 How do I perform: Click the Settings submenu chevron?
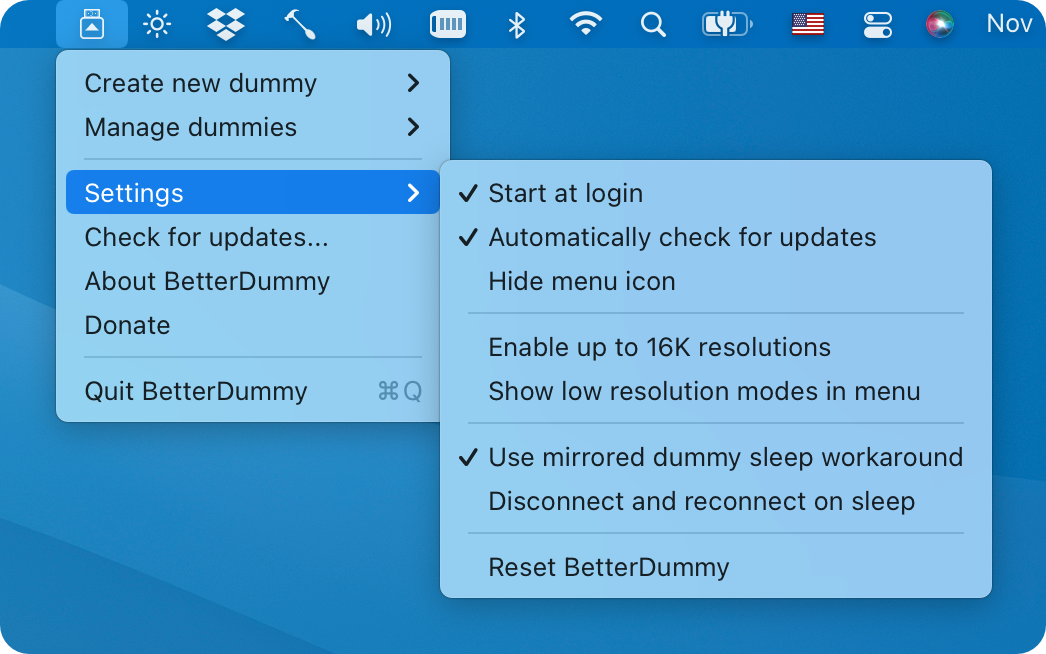414,193
